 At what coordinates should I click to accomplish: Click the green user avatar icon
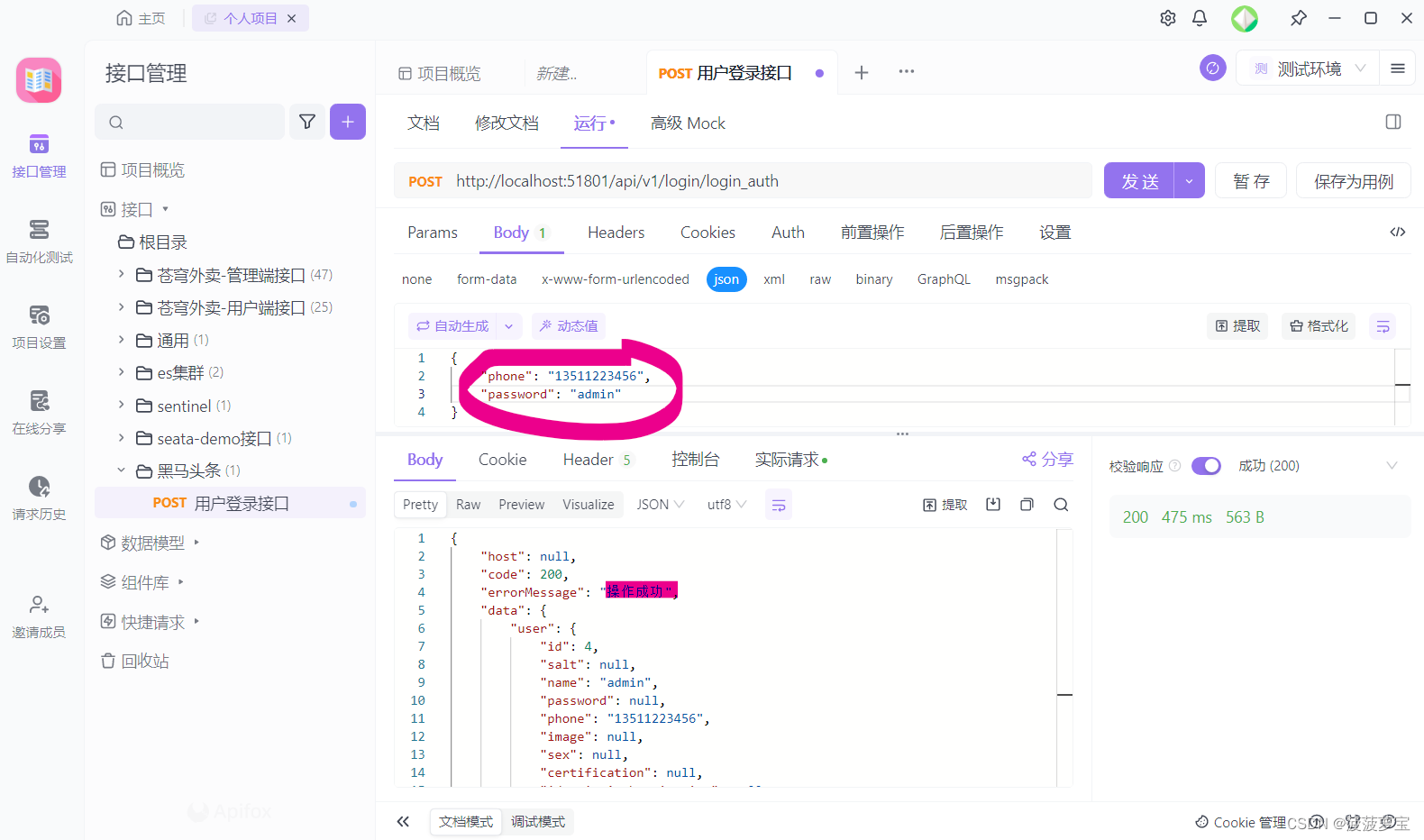point(1245,18)
